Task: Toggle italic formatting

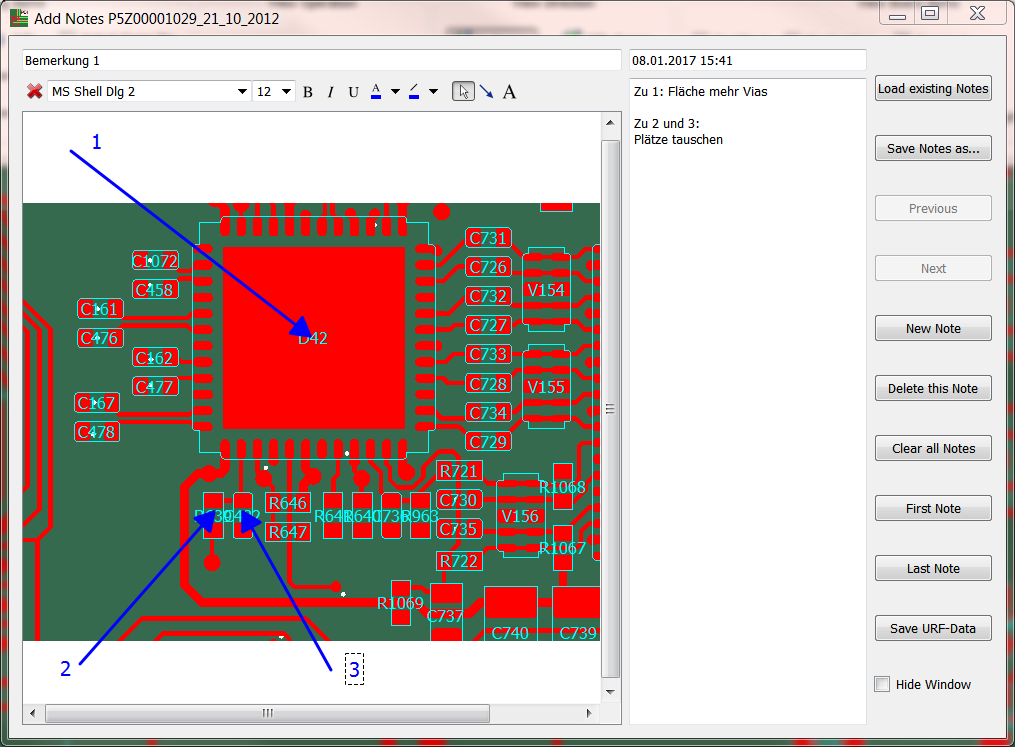Action: [330, 92]
